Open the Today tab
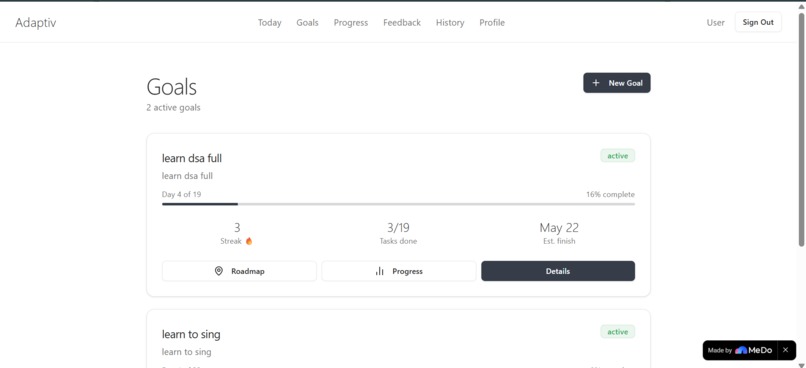 click(269, 23)
